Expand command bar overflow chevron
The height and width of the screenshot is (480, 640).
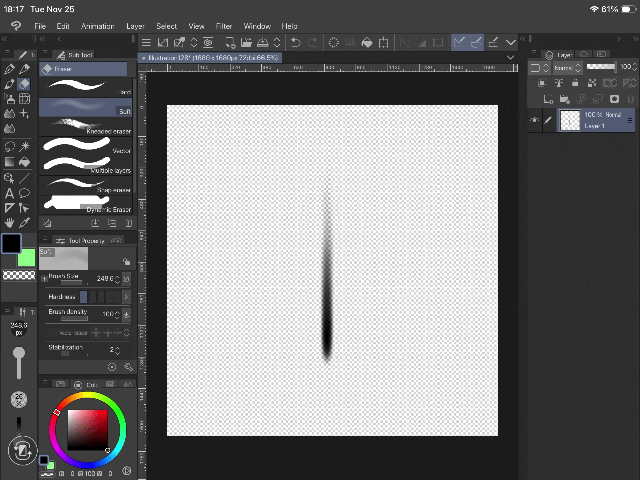(511, 42)
